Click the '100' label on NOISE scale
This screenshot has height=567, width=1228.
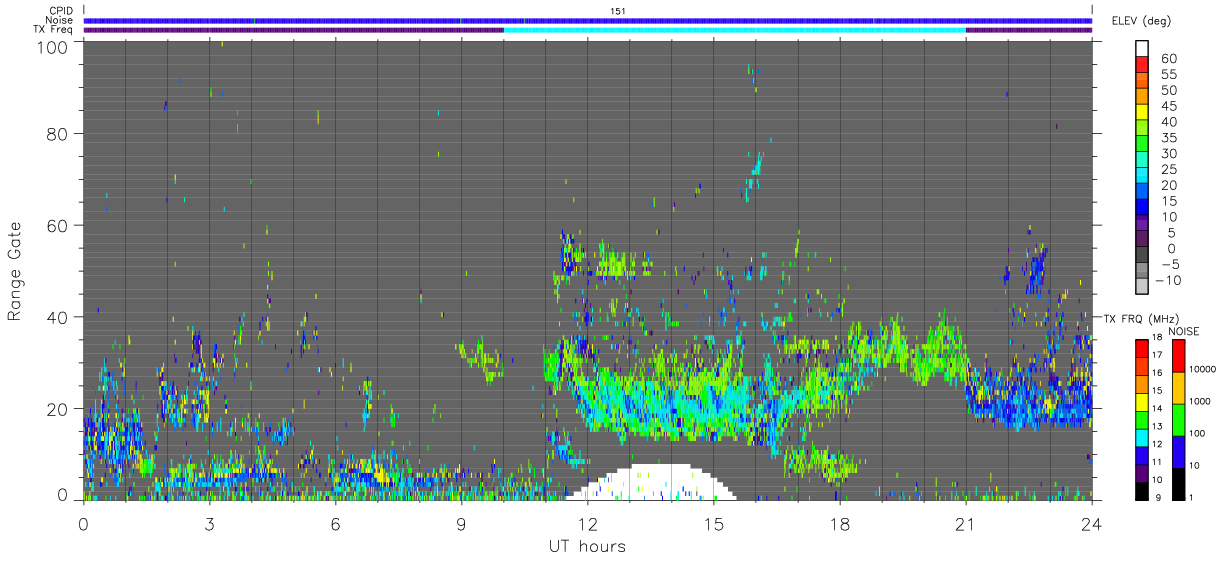pyautogui.click(x=1199, y=433)
